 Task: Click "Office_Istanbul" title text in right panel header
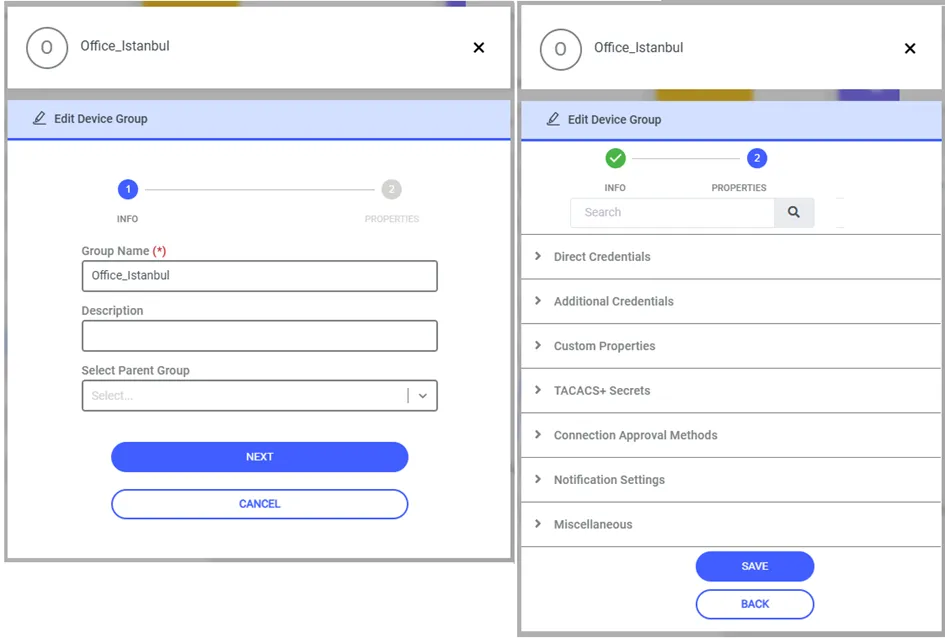(x=638, y=48)
